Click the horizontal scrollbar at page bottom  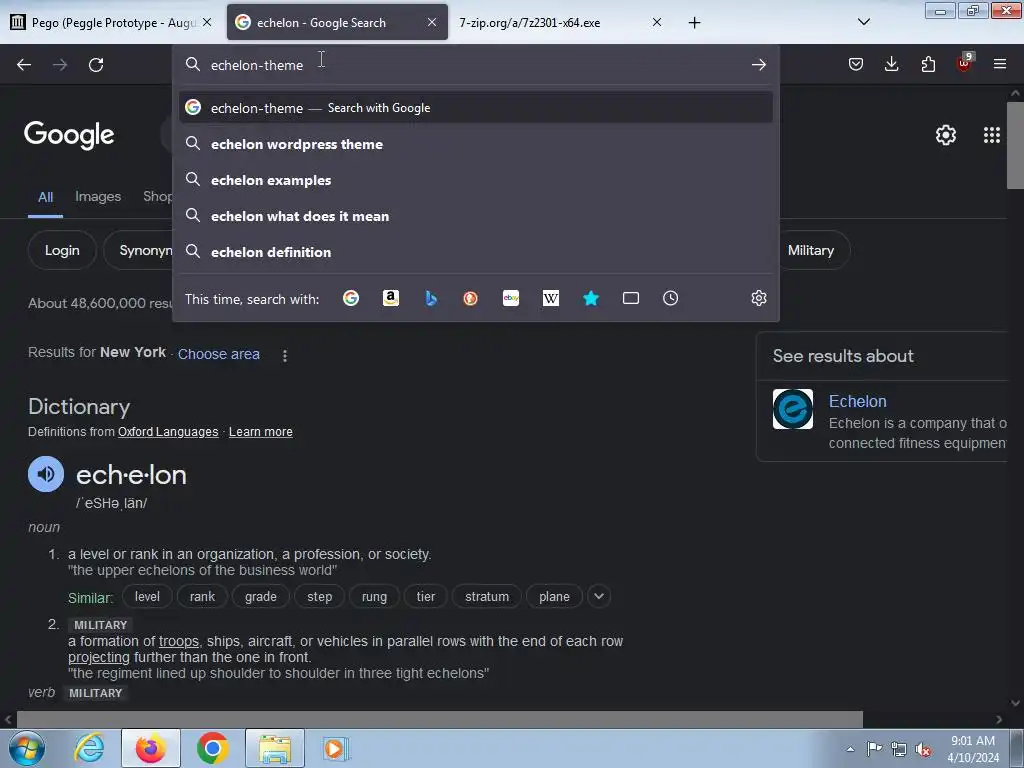tap(439, 720)
